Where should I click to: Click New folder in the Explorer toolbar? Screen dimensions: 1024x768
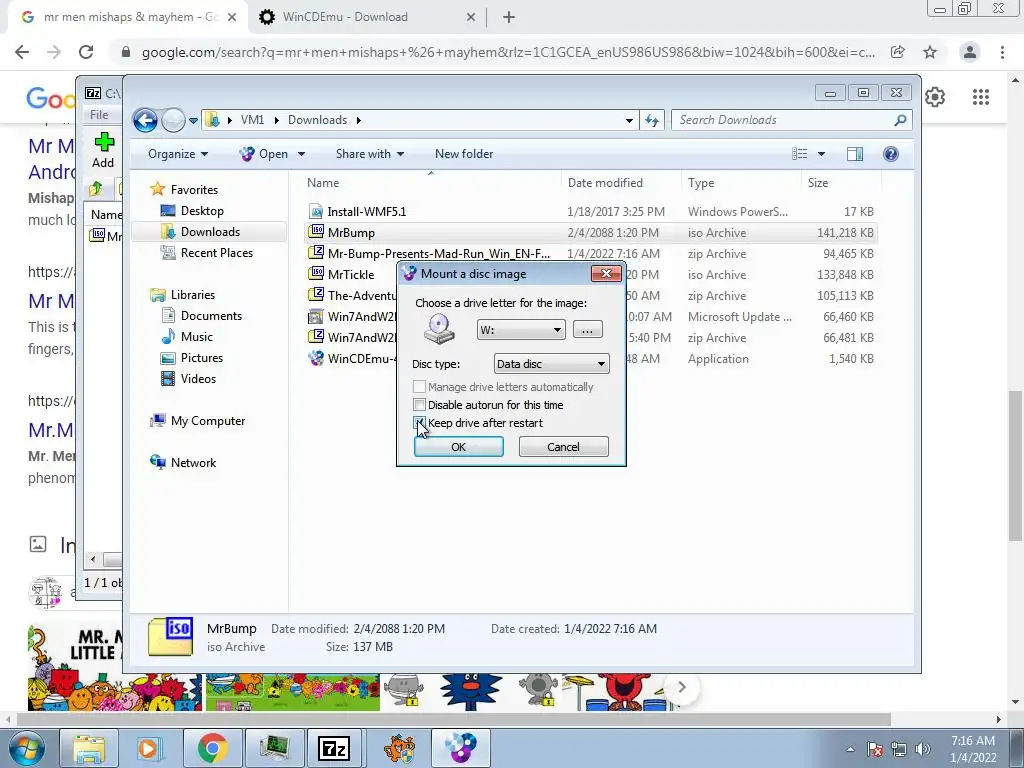point(464,154)
